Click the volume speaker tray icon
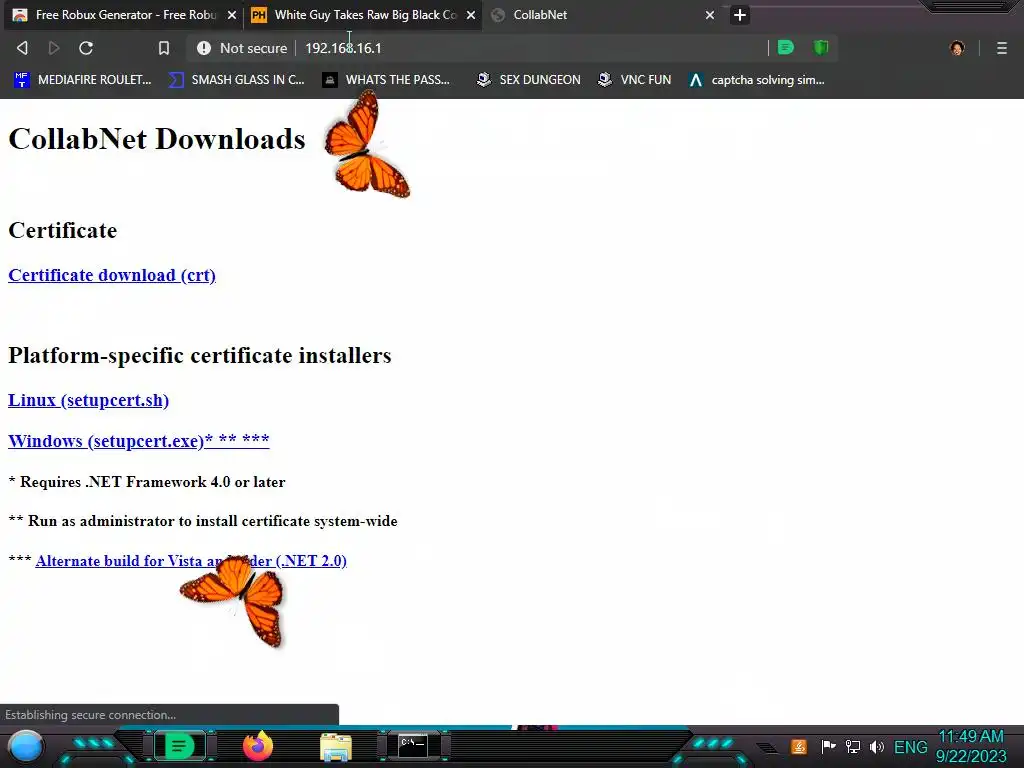Viewport: 1024px width, 768px height. click(x=877, y=746)
